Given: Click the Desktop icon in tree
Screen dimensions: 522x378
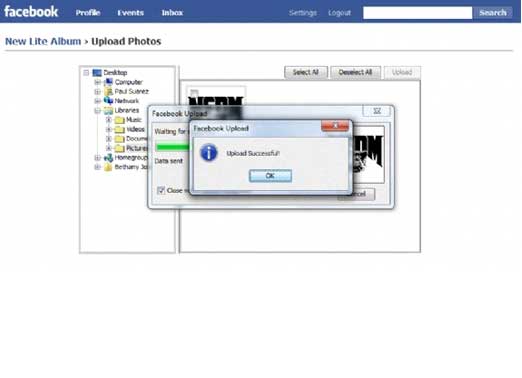Looking at the screenshot, I should pos(97,73).
